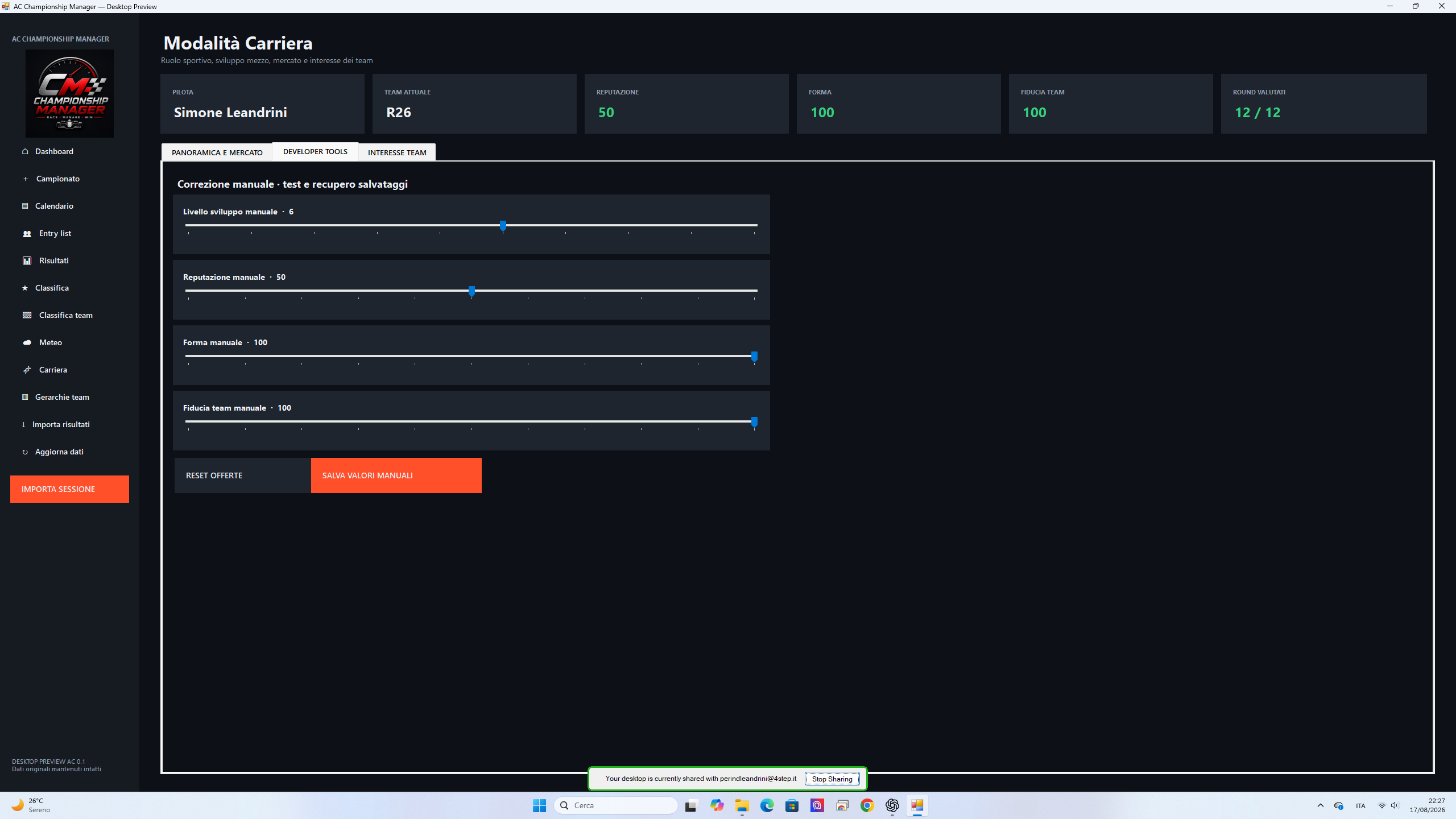Open Microsoft Store from taskbar

(x=792, y=805)
